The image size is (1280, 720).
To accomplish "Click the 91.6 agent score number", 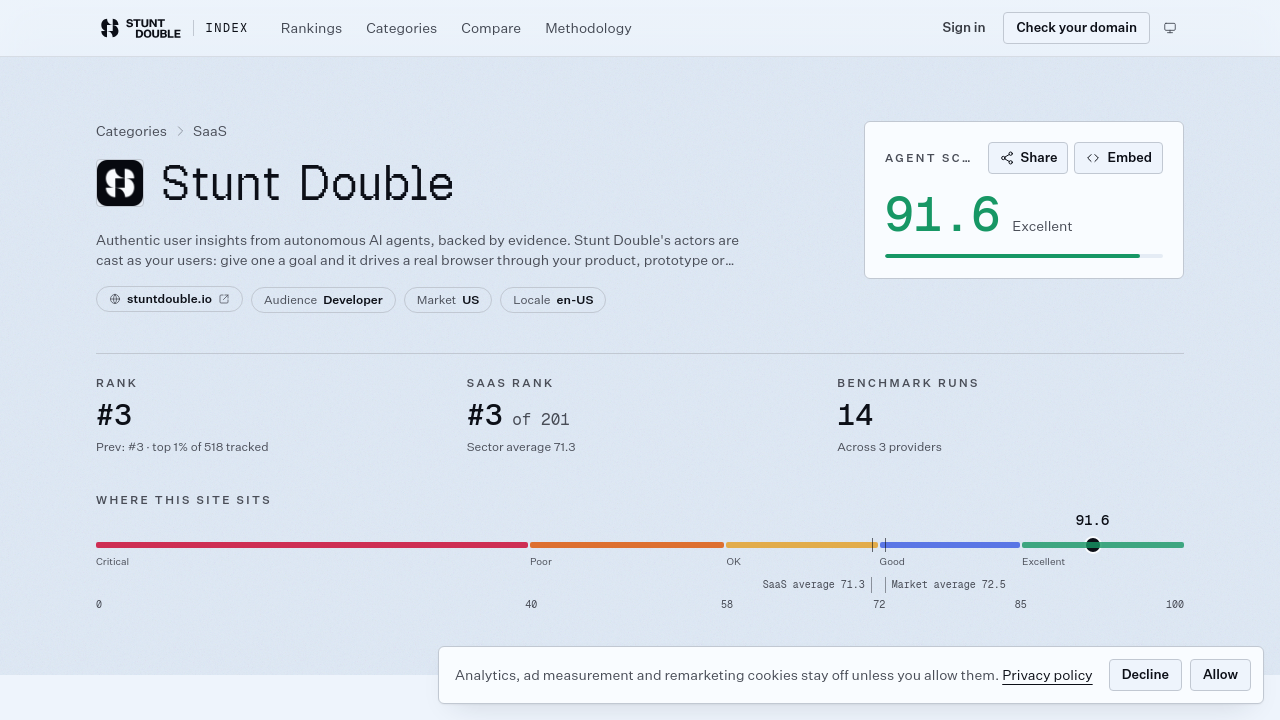I will [x=942, y=216].
